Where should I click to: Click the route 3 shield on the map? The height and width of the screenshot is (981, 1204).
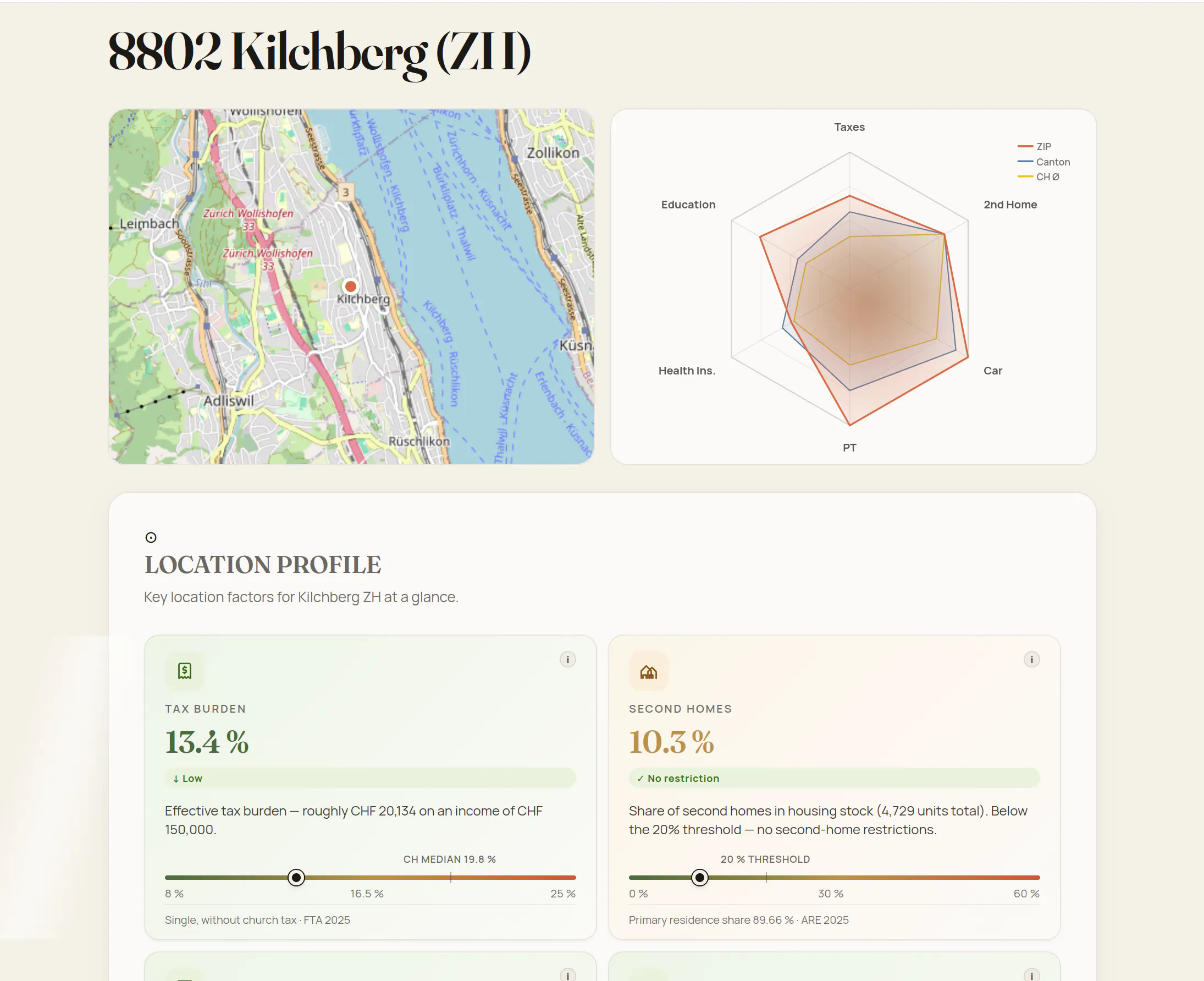tap(346, 192)
